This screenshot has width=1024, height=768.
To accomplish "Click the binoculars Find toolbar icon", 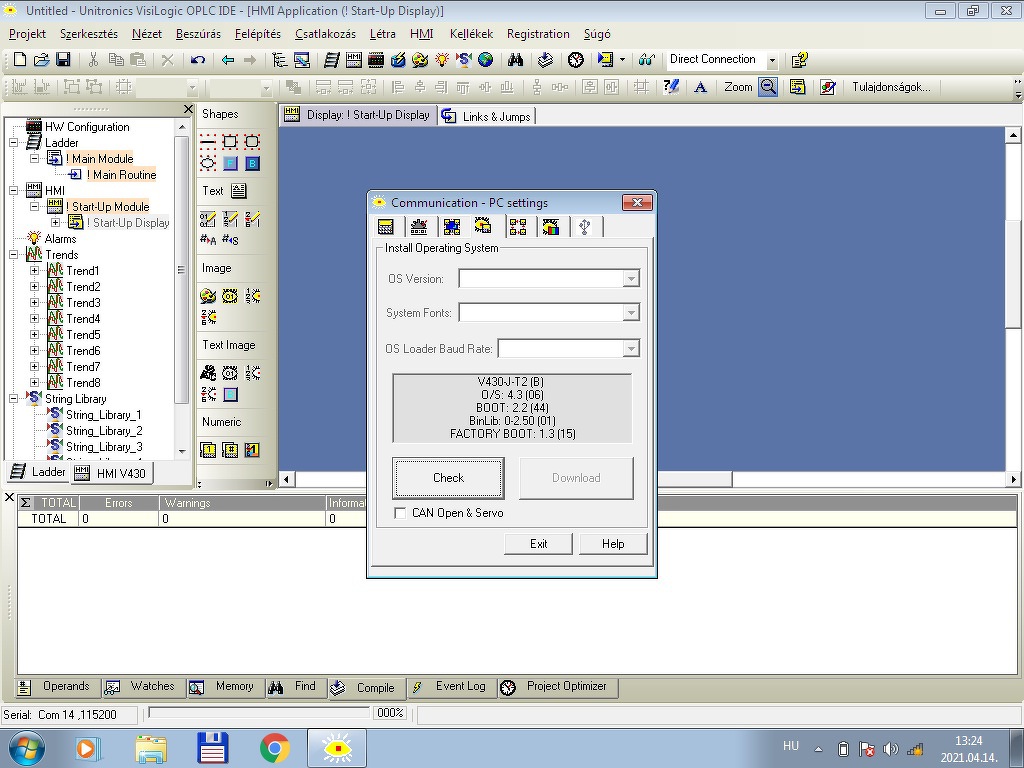I will point(516,60).
